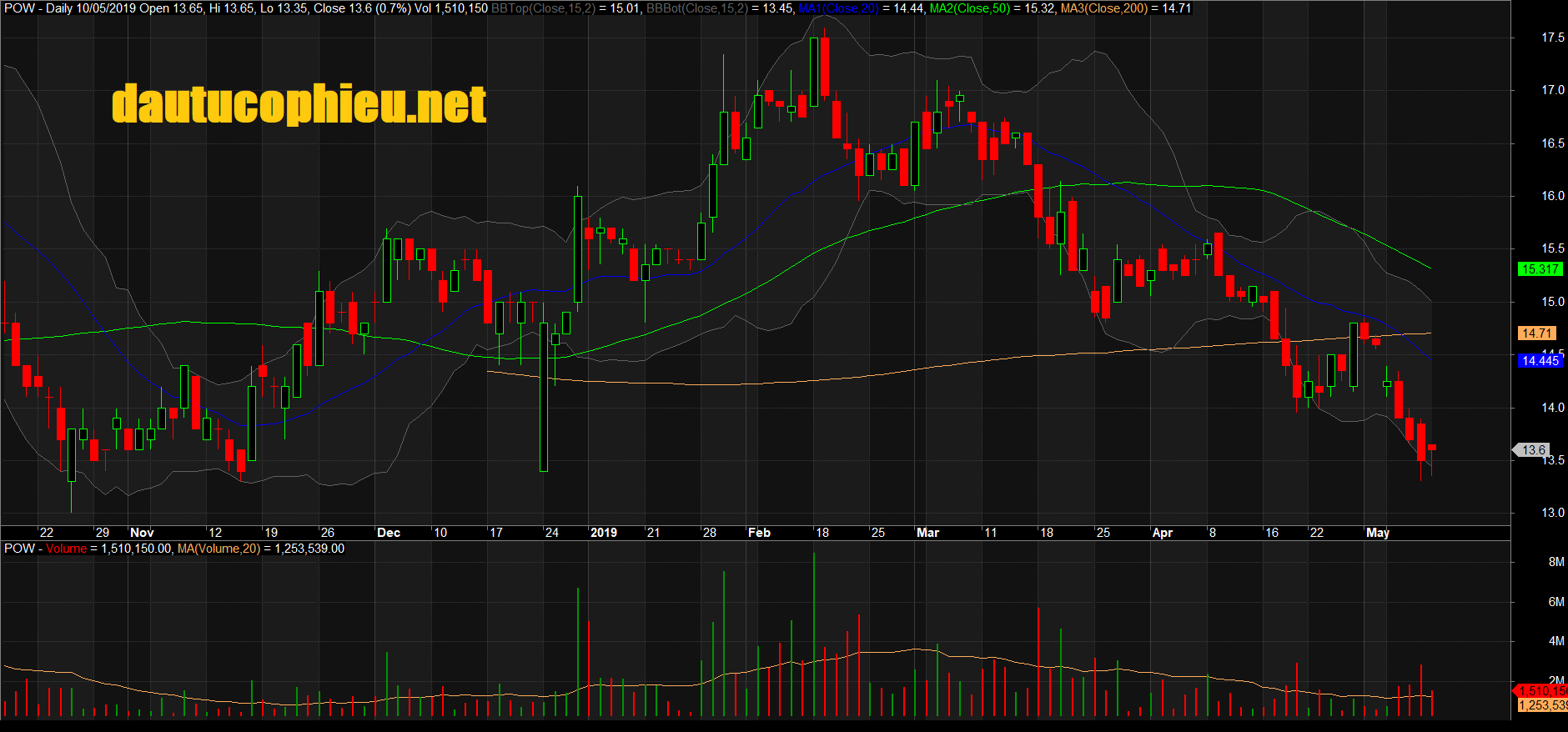Click the 26 date label on time axis
The height and width of the screenshot is (732, 1568).
click(x=328, y=533)
